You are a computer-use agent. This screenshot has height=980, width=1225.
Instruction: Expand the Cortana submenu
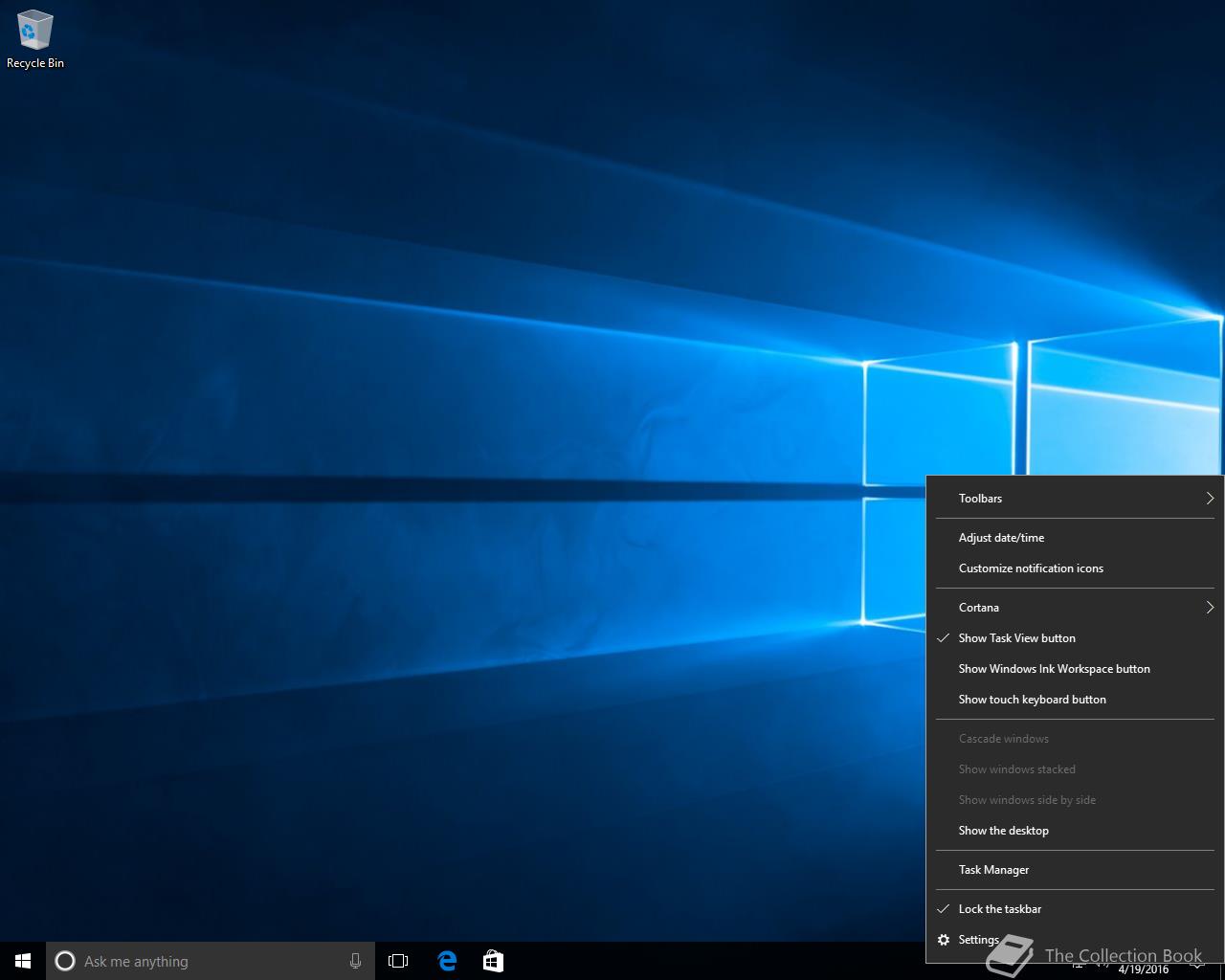click(x=1075, y=607)
